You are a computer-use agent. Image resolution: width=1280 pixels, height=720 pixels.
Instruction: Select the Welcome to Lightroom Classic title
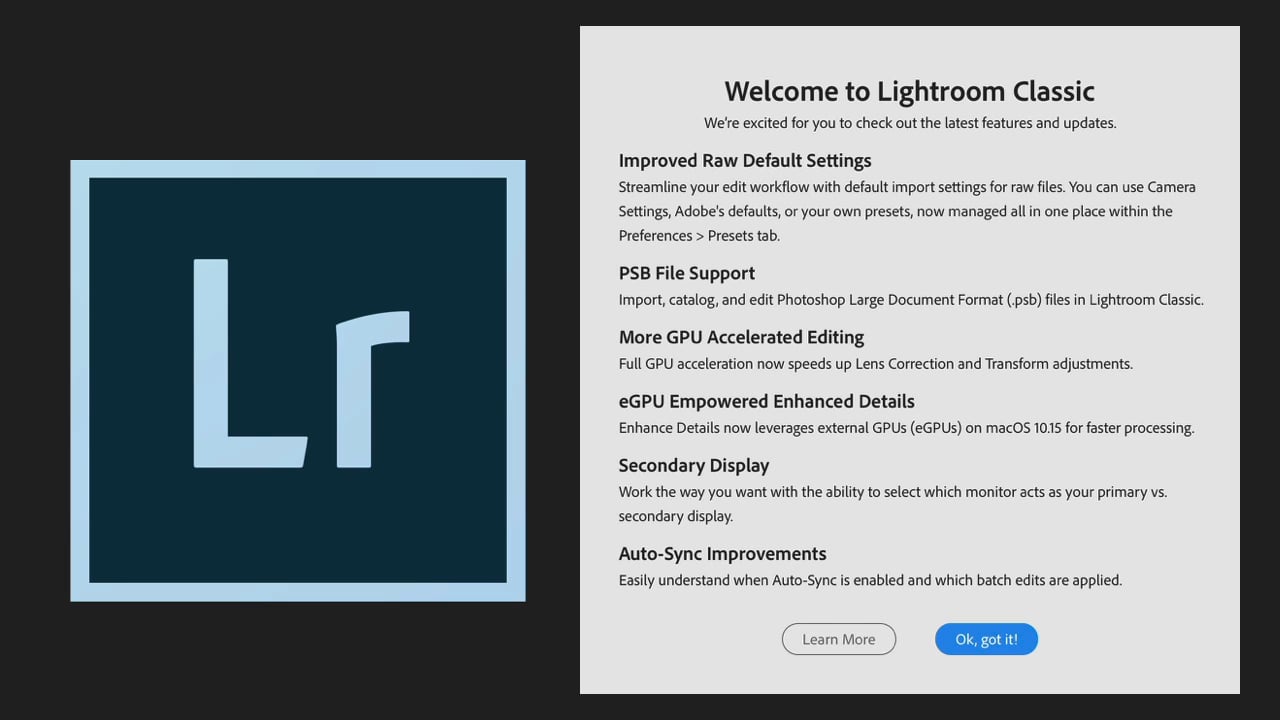(909, 91)
